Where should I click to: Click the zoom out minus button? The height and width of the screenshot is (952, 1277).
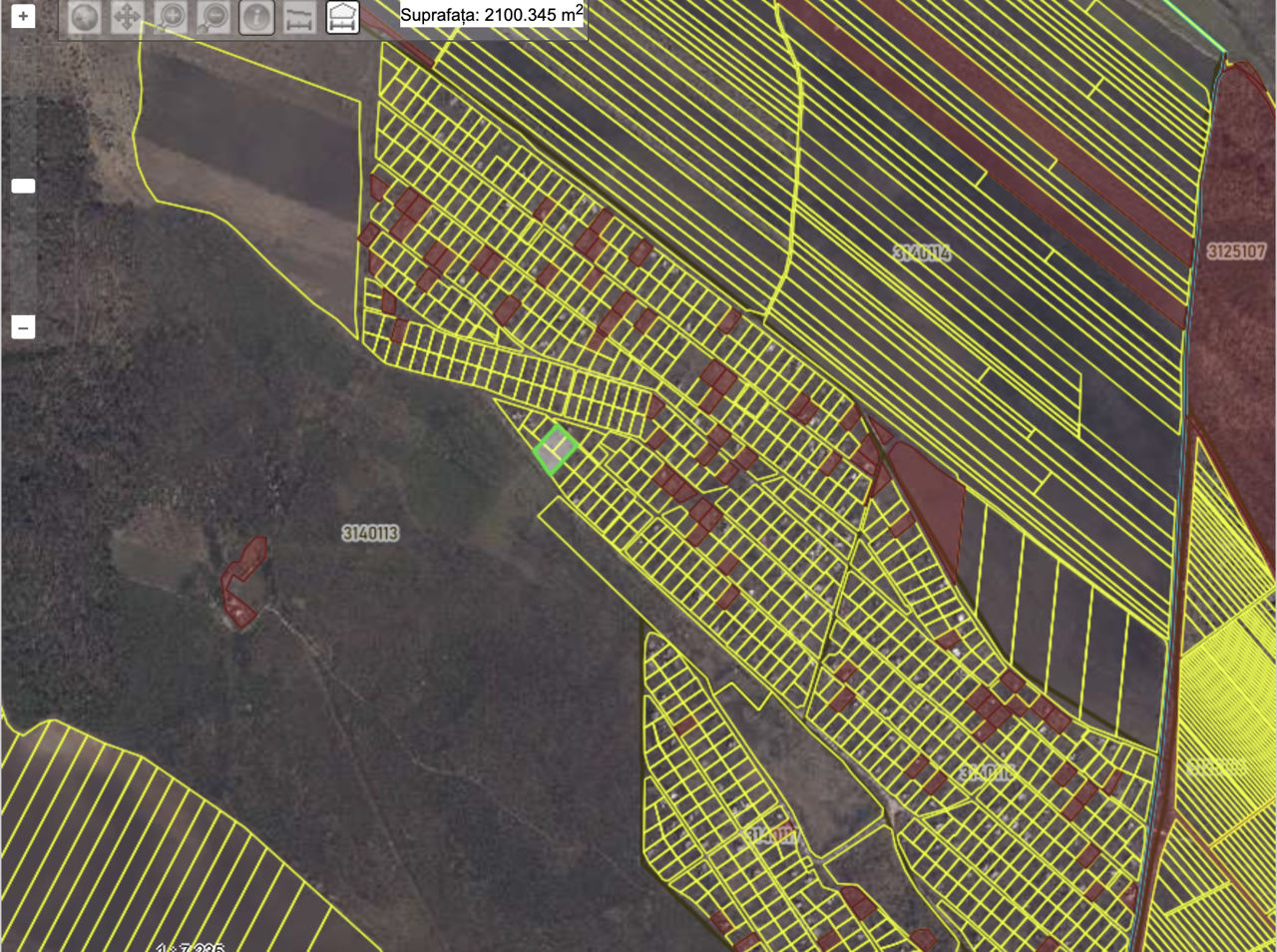pyautogui.click(x=23, y=327)
